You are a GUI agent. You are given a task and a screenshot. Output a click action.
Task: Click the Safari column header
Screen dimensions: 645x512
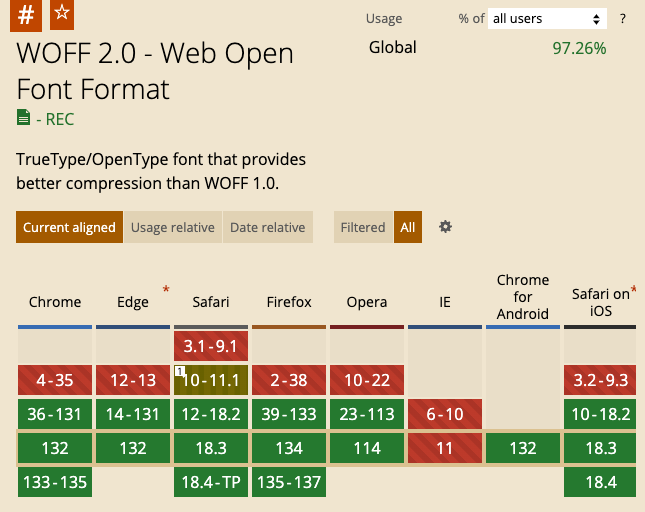point(211,302)
